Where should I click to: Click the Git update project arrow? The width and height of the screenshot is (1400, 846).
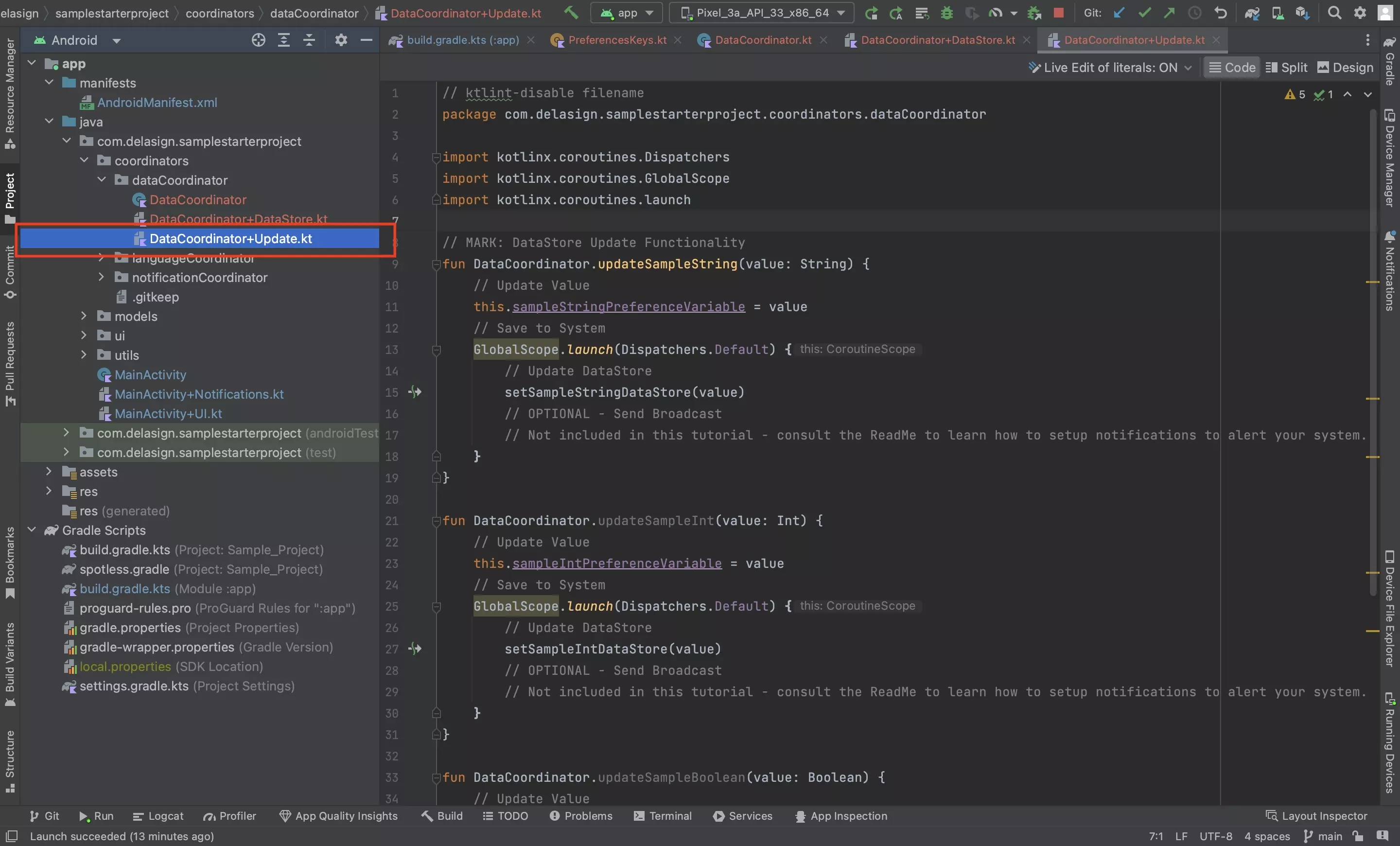(1119, 13)
